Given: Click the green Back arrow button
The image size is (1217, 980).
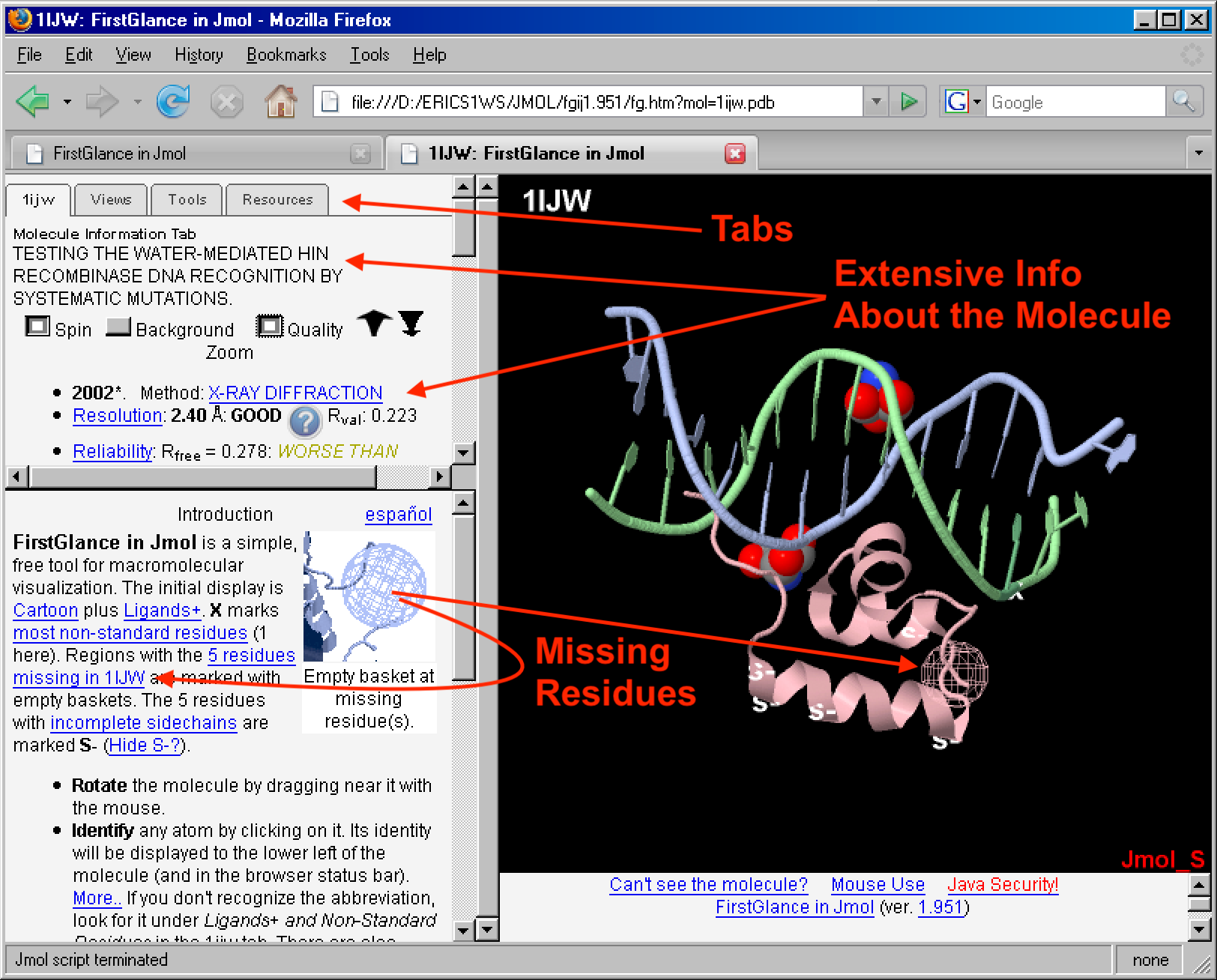Looking at the screenshot, I should point(33,101).
